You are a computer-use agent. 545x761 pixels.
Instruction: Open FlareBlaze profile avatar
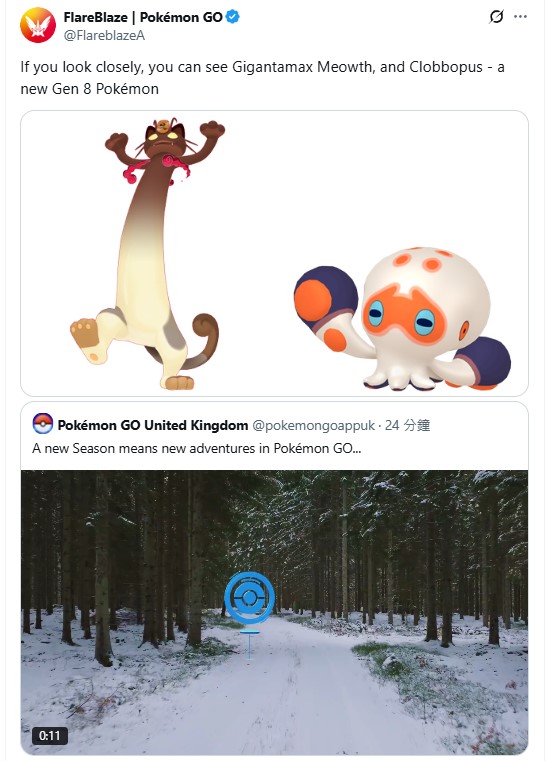click(x=38, y=25)
